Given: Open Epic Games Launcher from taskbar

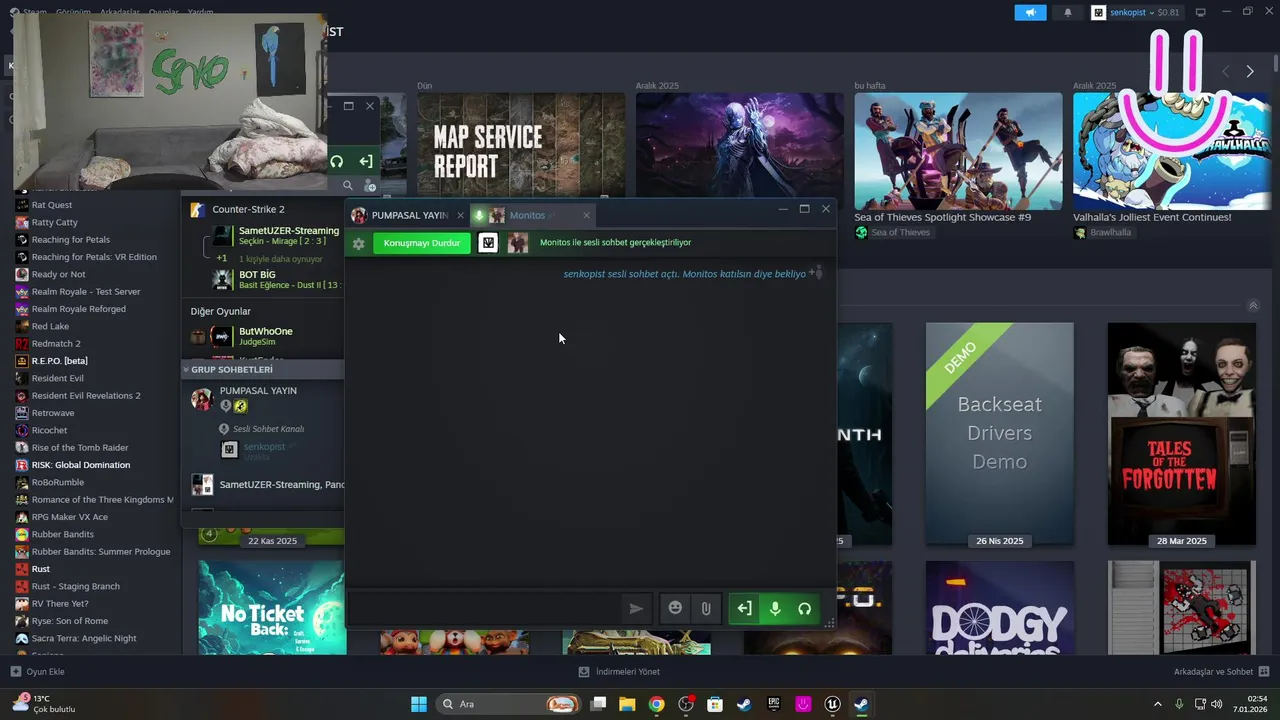Looking at the screenshot, I should tap(774, 704).
